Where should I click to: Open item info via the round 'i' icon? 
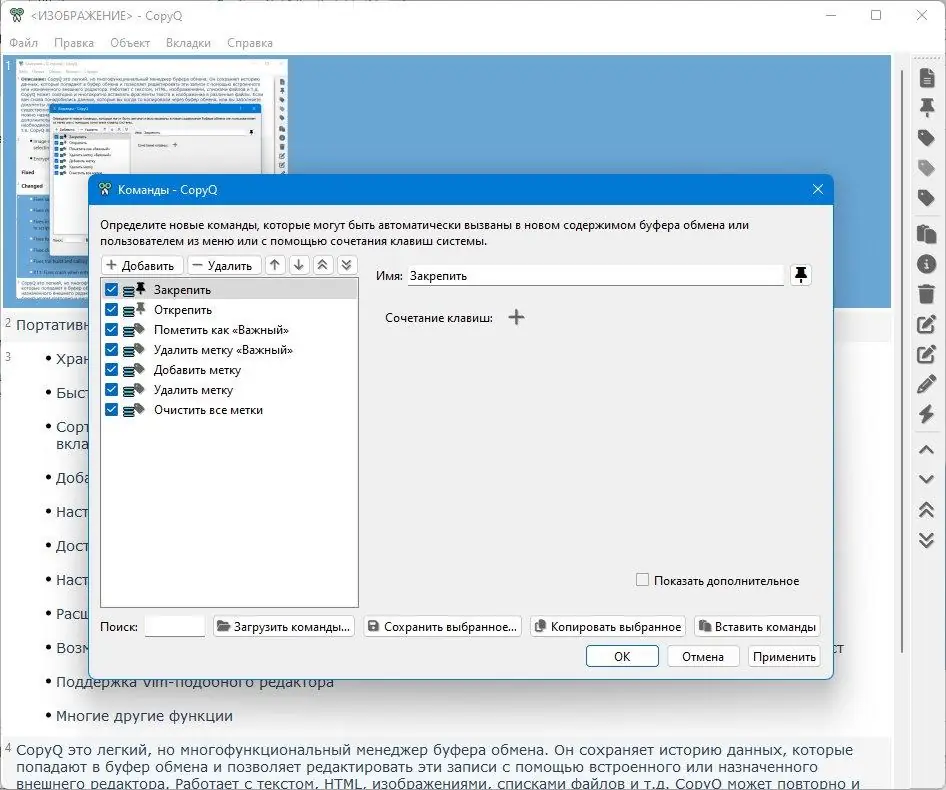927,264
